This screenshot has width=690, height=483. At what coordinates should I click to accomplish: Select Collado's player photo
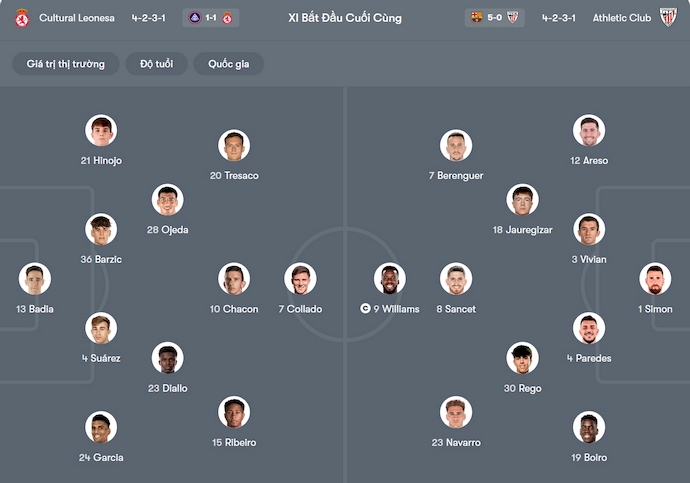(300, 279)
